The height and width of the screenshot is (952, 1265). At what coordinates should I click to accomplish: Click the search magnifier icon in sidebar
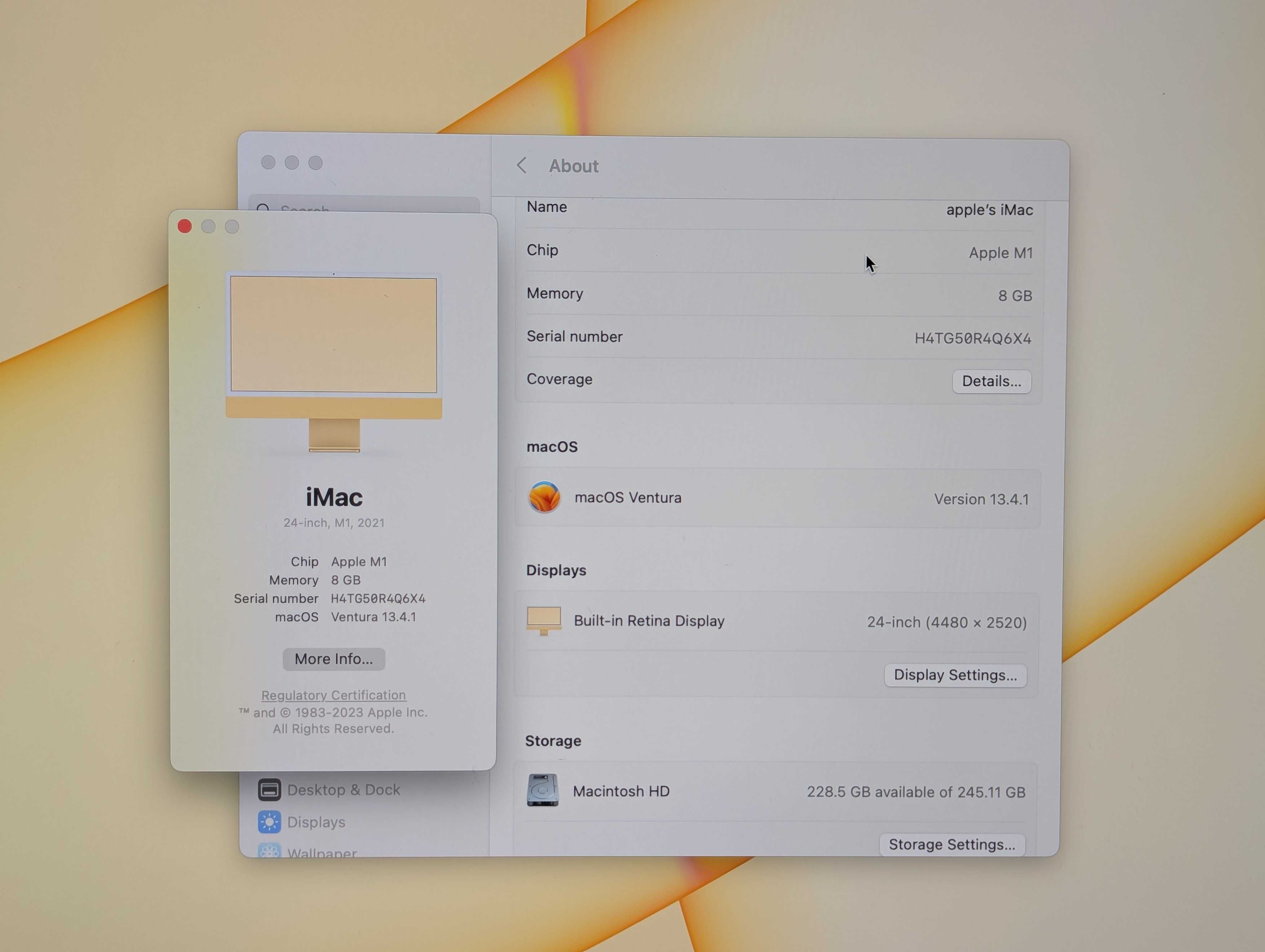[263, 209]
